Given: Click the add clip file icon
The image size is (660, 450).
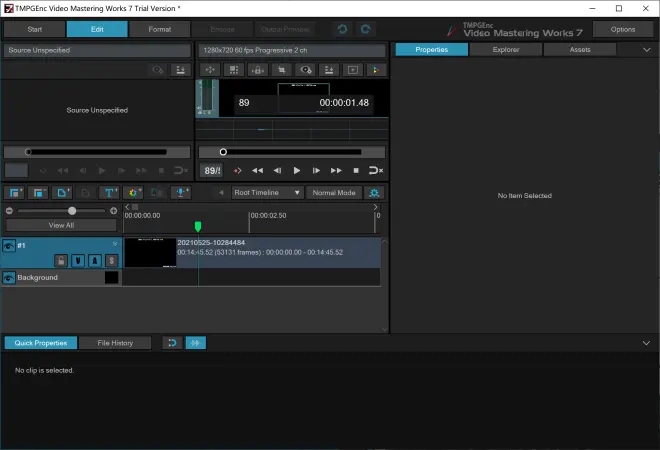Looking at the screenshot, I should click(63, 193).
